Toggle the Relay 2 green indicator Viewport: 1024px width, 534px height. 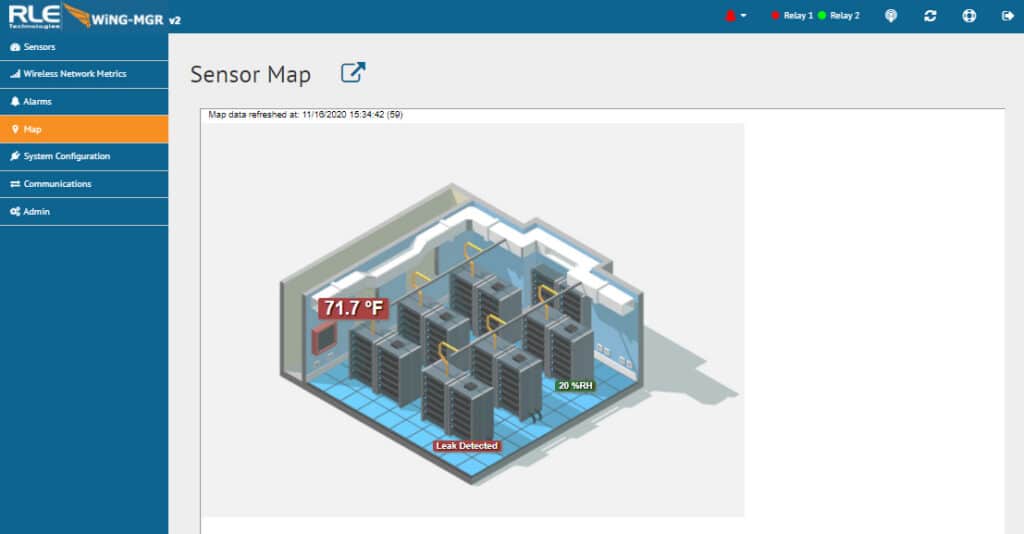822,16
